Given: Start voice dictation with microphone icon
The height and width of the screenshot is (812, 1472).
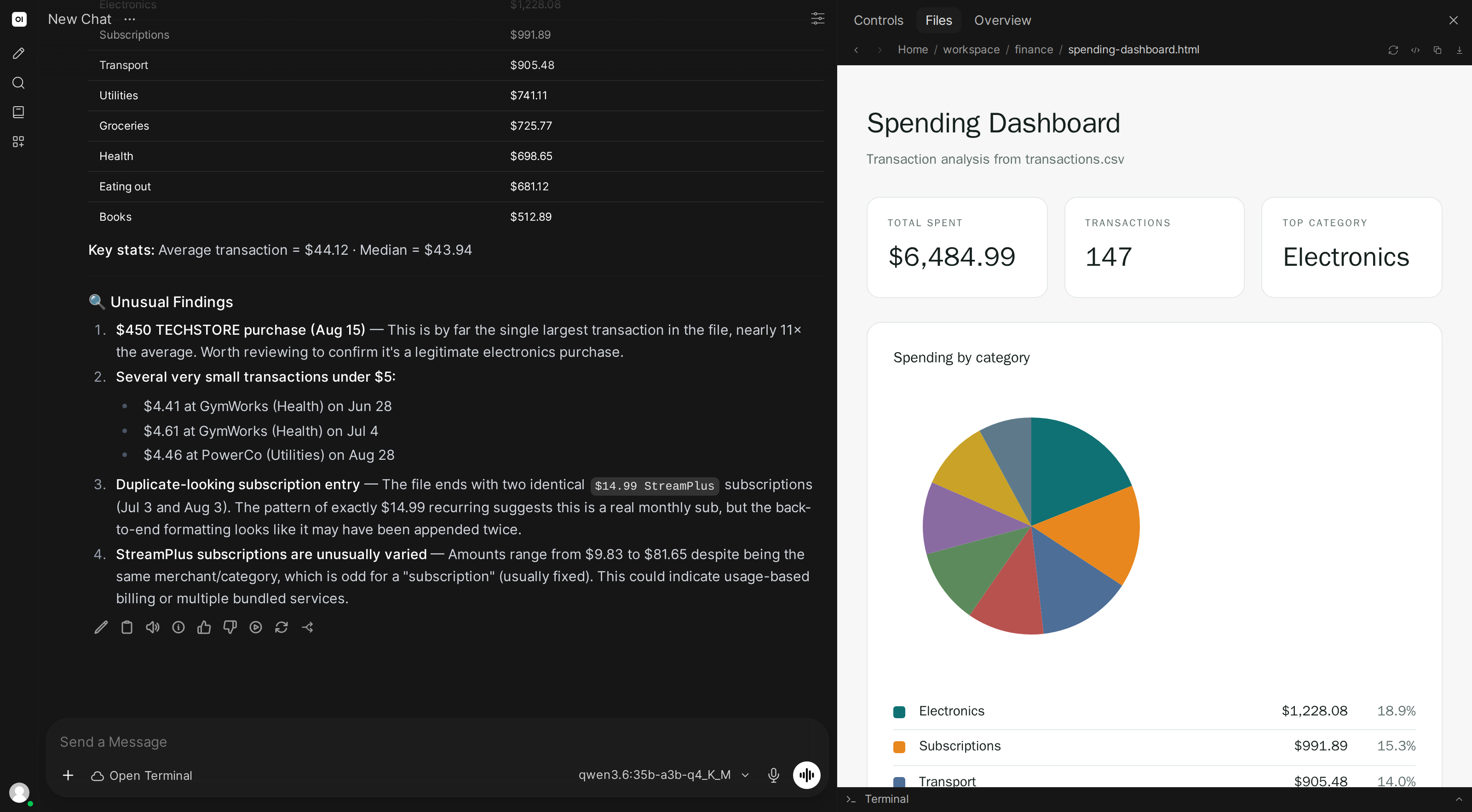Looking at the screenshot, I should (x=773, y=775).
